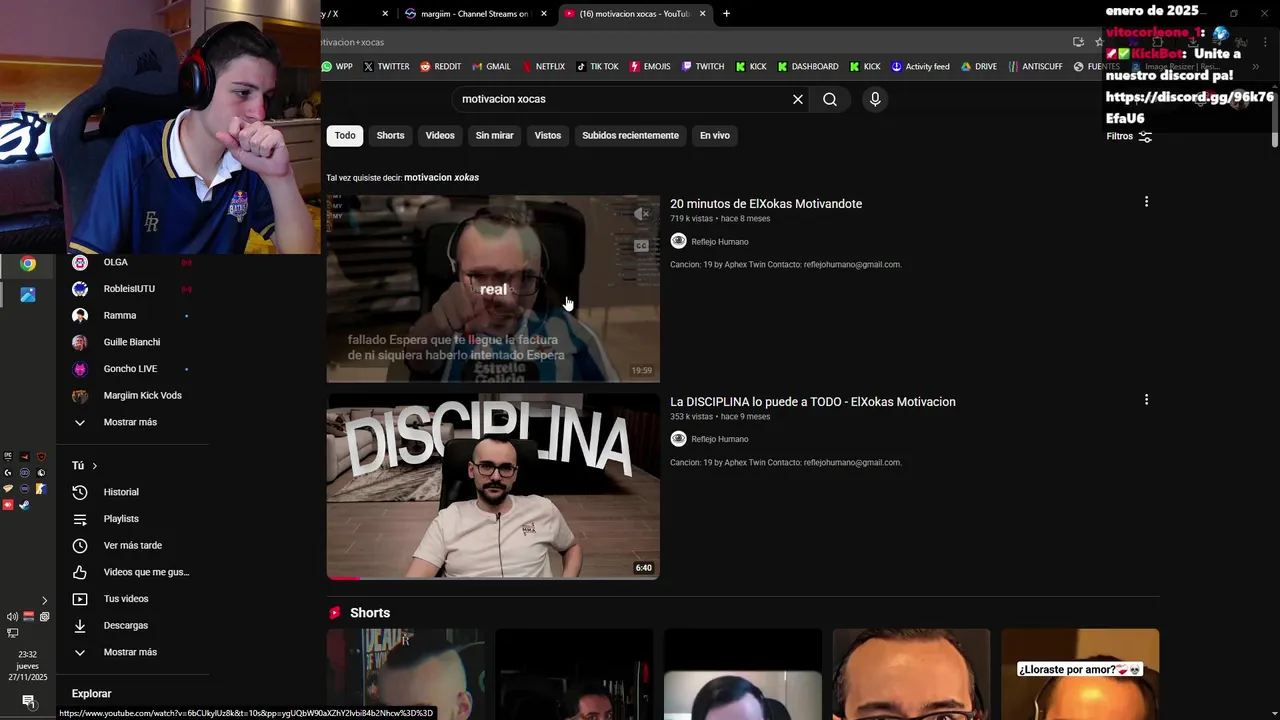The height and width of the screenshot is (720, 1280).
Task: Click the magnifying glass search button
Action: pos(830,99)
